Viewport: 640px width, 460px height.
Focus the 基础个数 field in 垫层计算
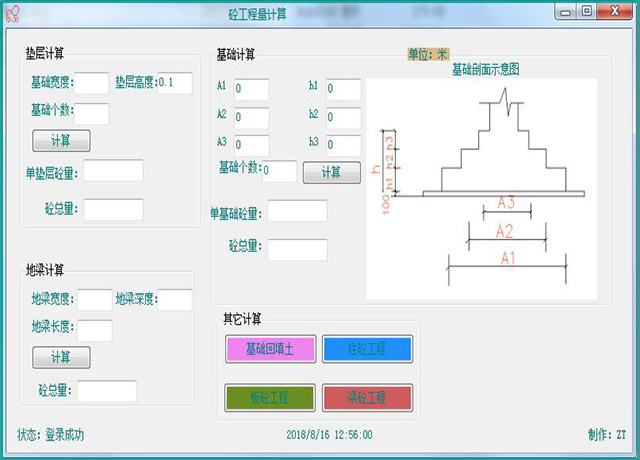(92, 113)
